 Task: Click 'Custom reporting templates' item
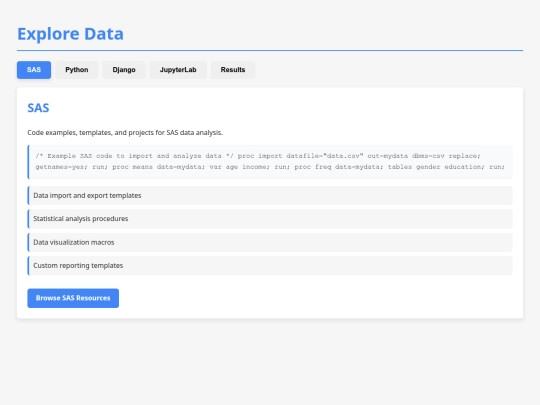(270, 266)
